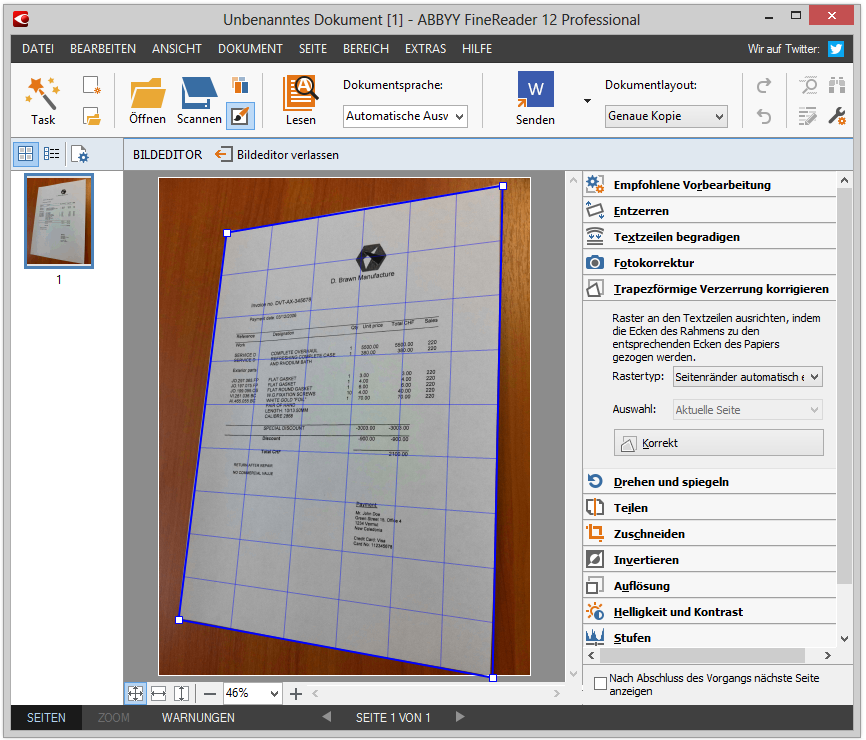Switch to thumbnail view of pages
Image resolution: width=866 pixels, height=740 pixels.
26,154
